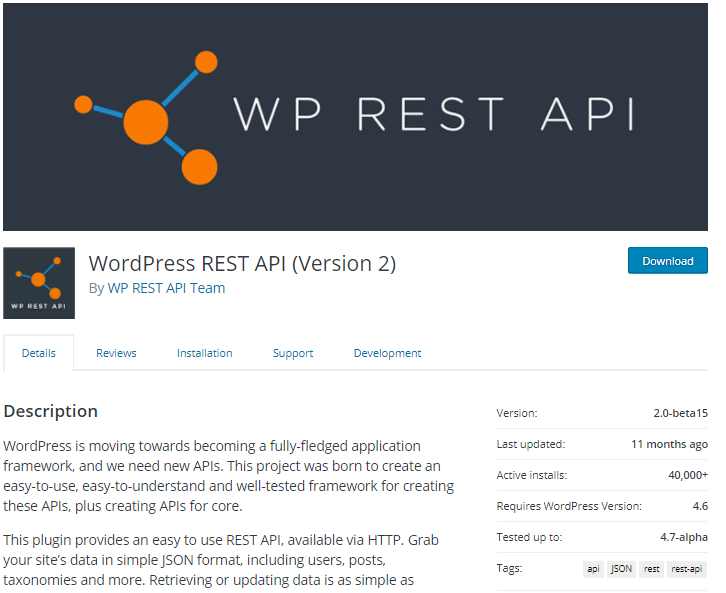
Task: Click the plugin title WordPress REST API (Version 2)
Action: pyautogui.click(x=242, y=263)
